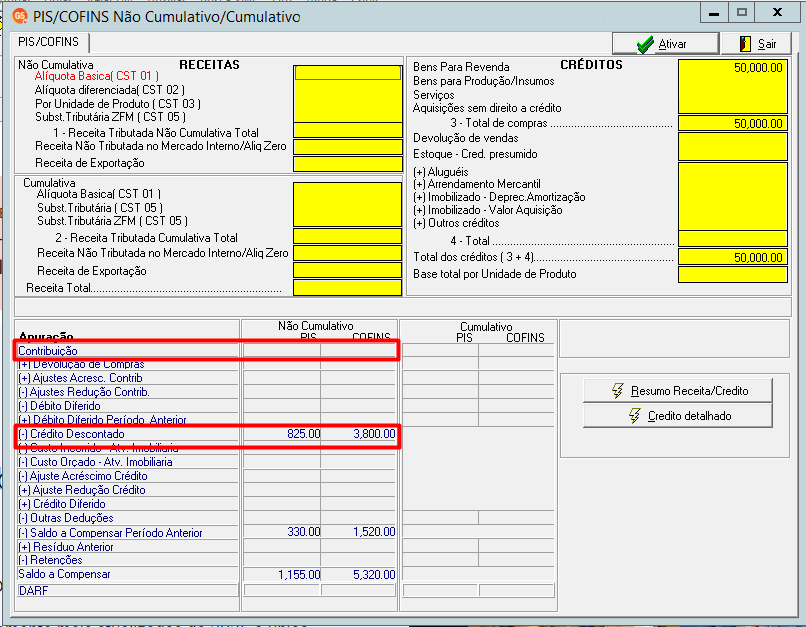Click the Total dos créditos 50,000.00 field
The height and width of the screenshot is (627, 806).
click(x=732, y=257)
